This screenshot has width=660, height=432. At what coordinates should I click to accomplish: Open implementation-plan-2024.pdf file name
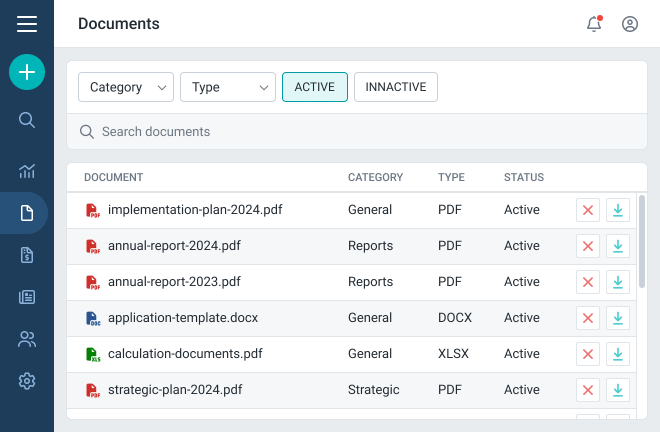point(195,210)
